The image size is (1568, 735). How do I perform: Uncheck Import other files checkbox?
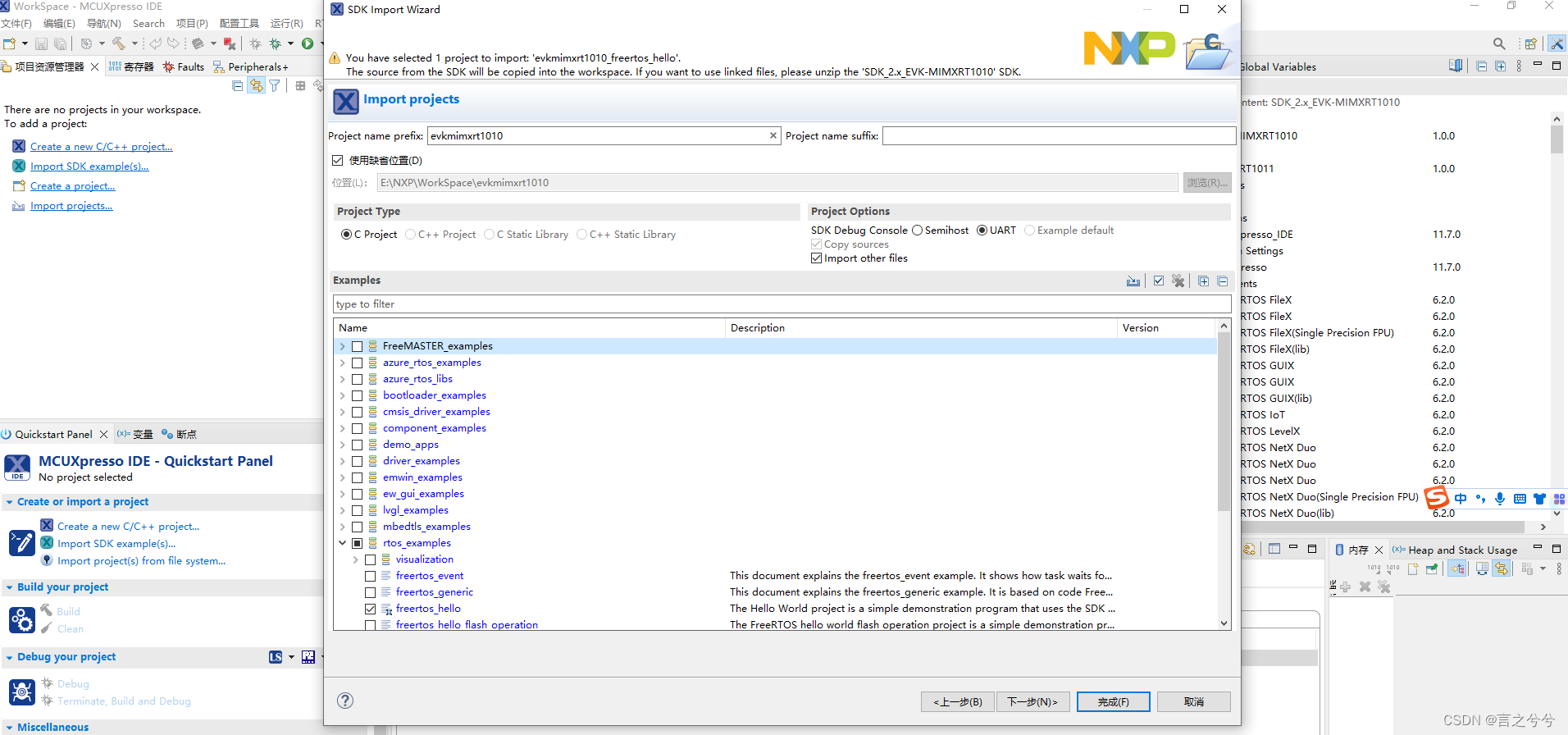coord(816,258)
